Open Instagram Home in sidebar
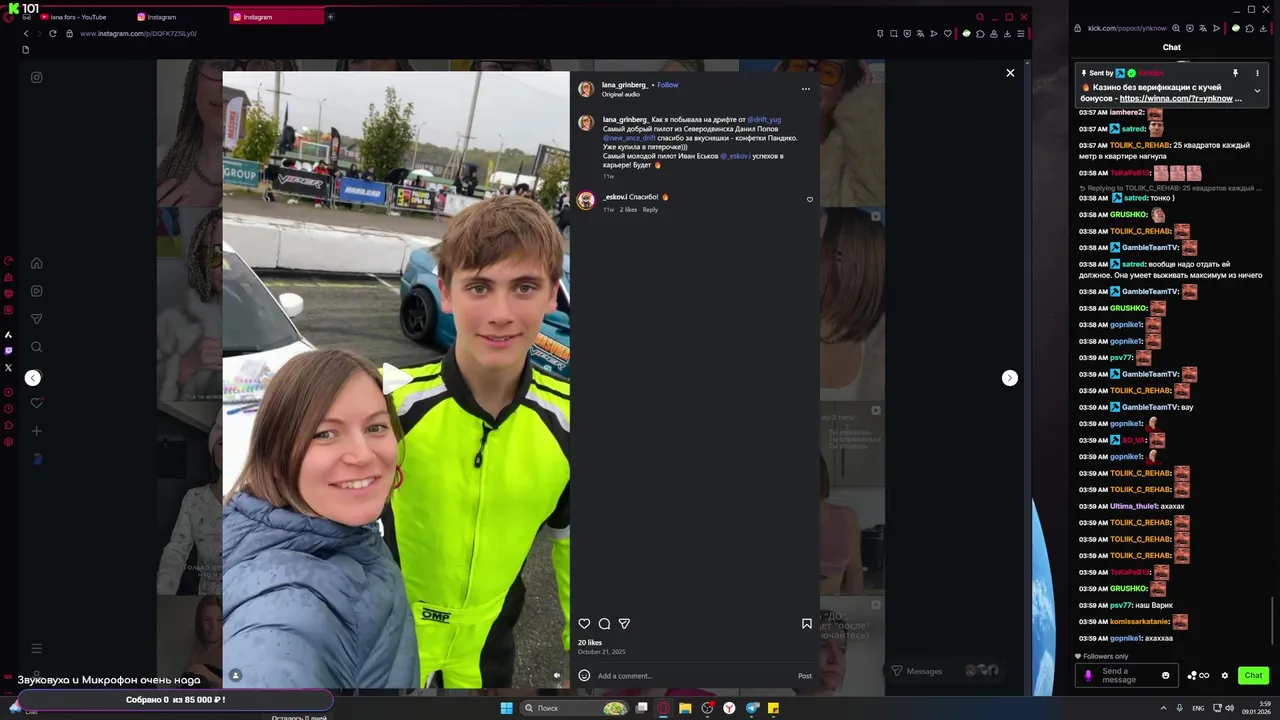 pyautogui.click(x=37, y=263)
